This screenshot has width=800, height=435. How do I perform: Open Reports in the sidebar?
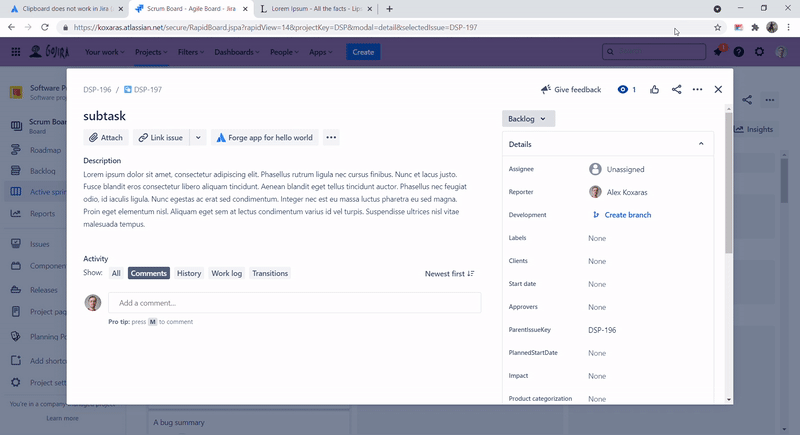pyautogui.click(x=42, y=214)
